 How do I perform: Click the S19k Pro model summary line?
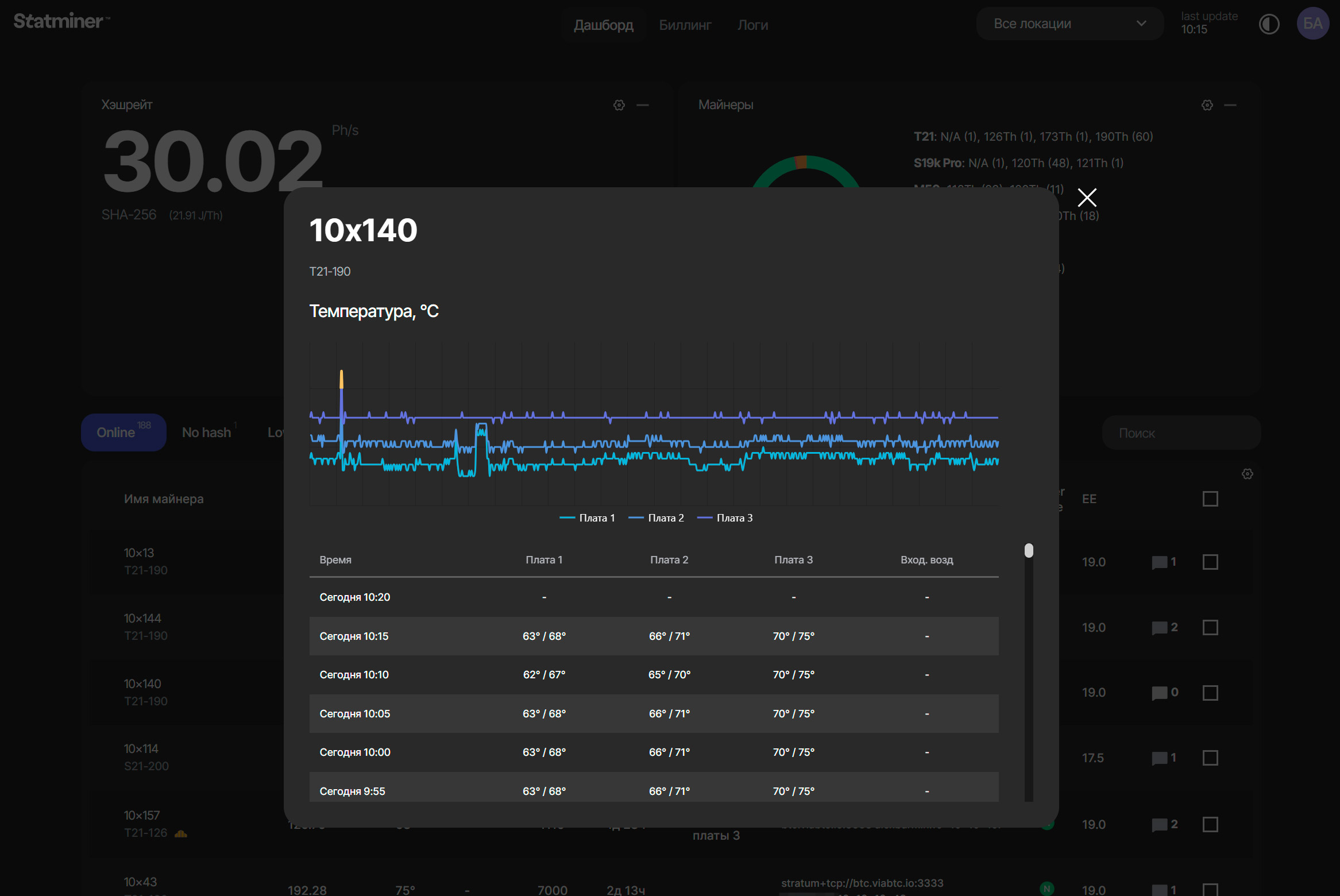point(1018,163)
